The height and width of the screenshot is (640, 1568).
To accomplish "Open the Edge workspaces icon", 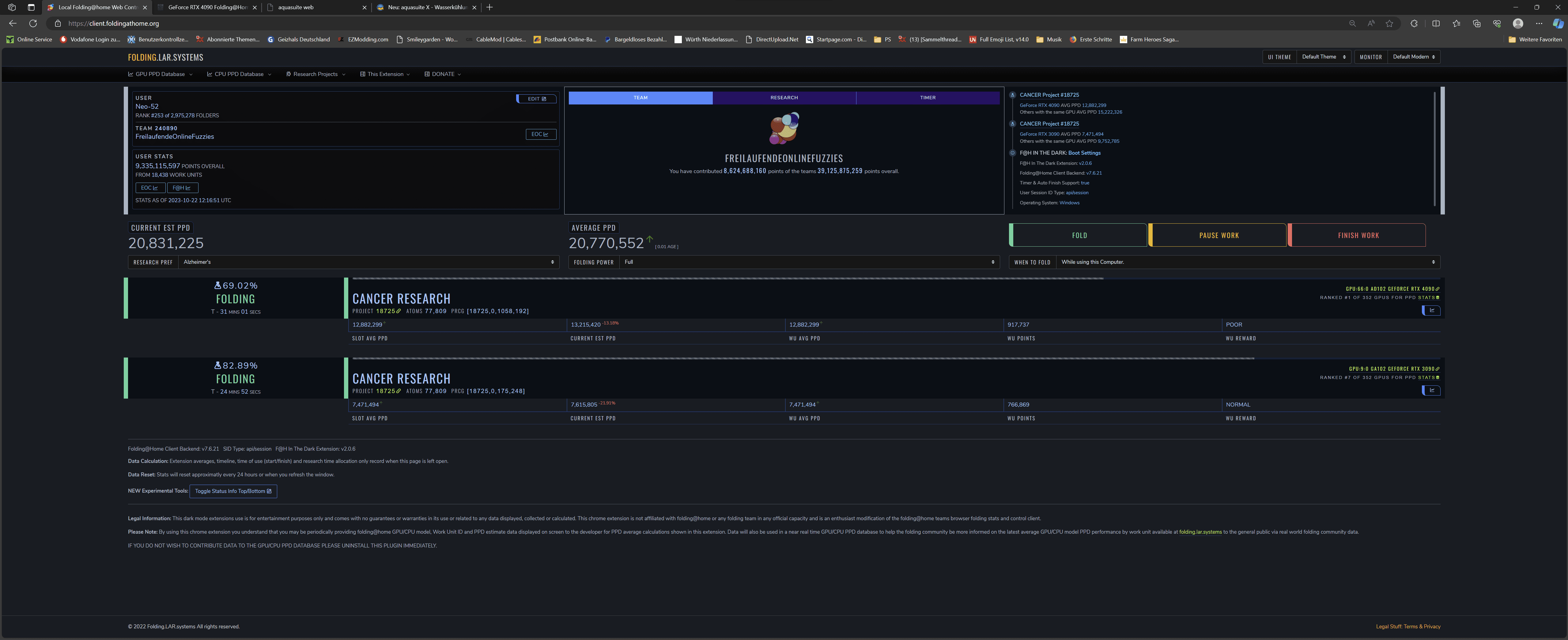I will pos(12,7).
